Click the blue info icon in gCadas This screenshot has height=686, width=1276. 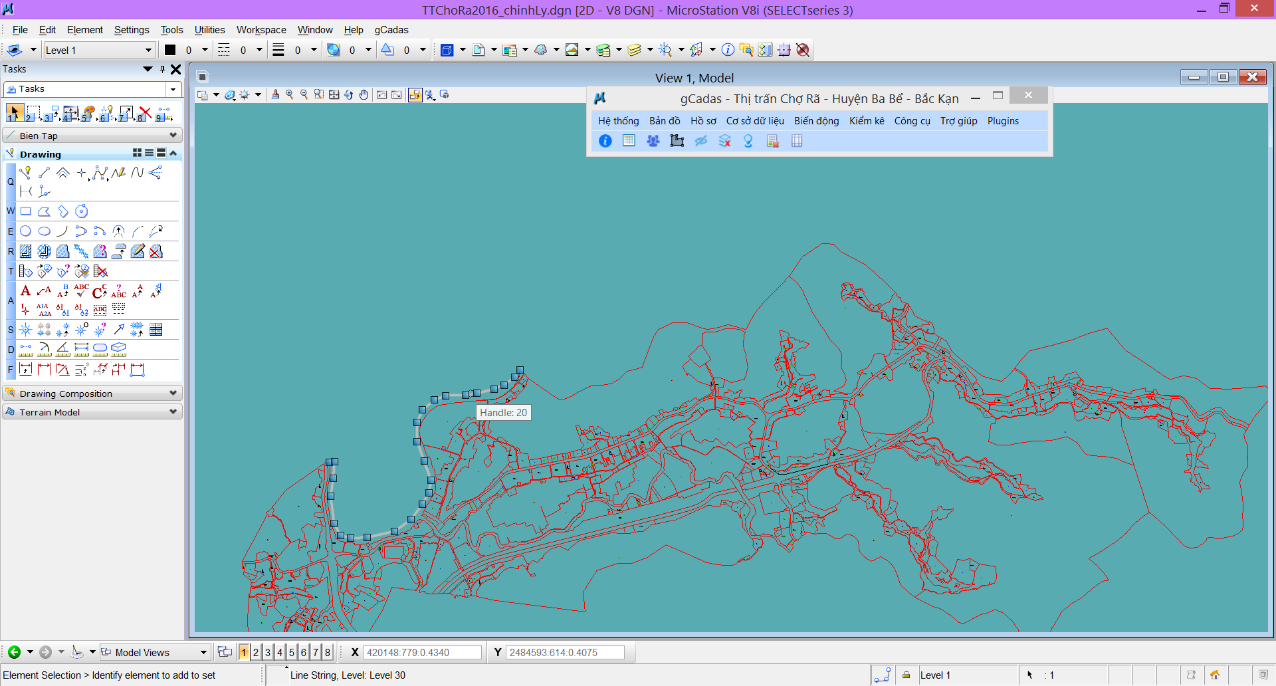tap(605, 141)
